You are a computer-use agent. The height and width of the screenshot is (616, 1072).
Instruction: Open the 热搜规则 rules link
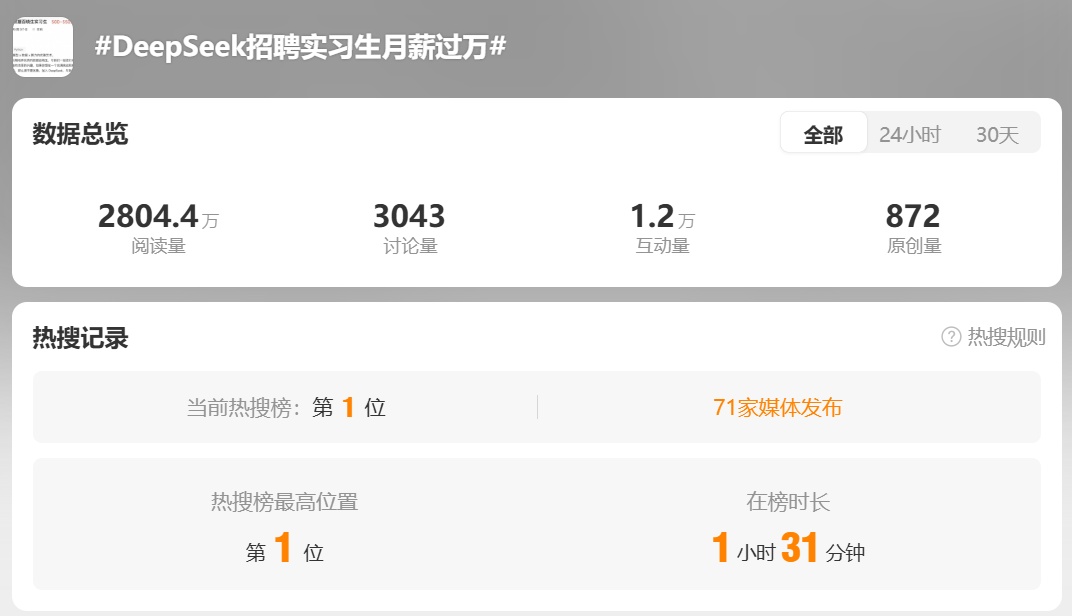pos(1006,336)
